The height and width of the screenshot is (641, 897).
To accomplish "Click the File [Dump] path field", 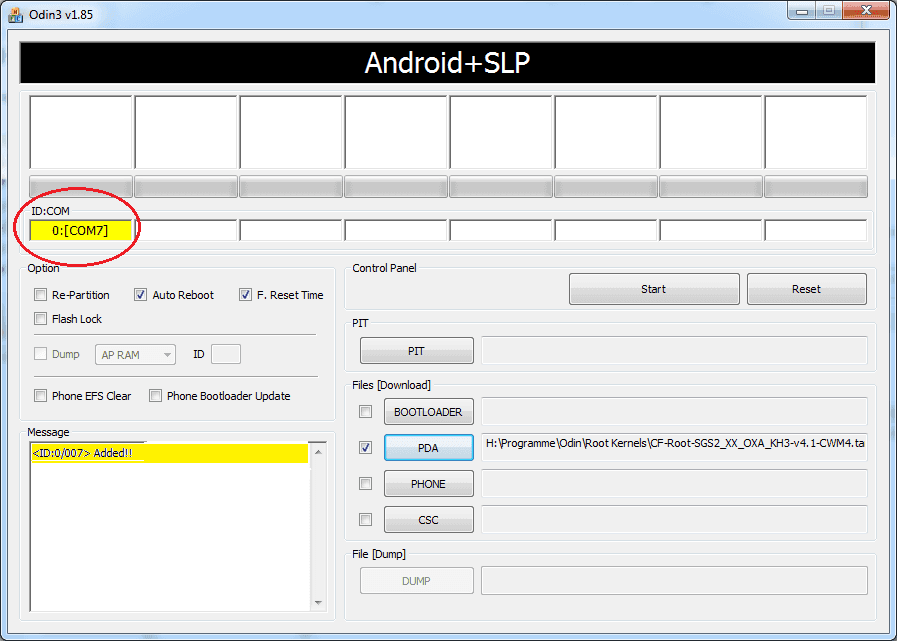I will [x=674, y=581].
